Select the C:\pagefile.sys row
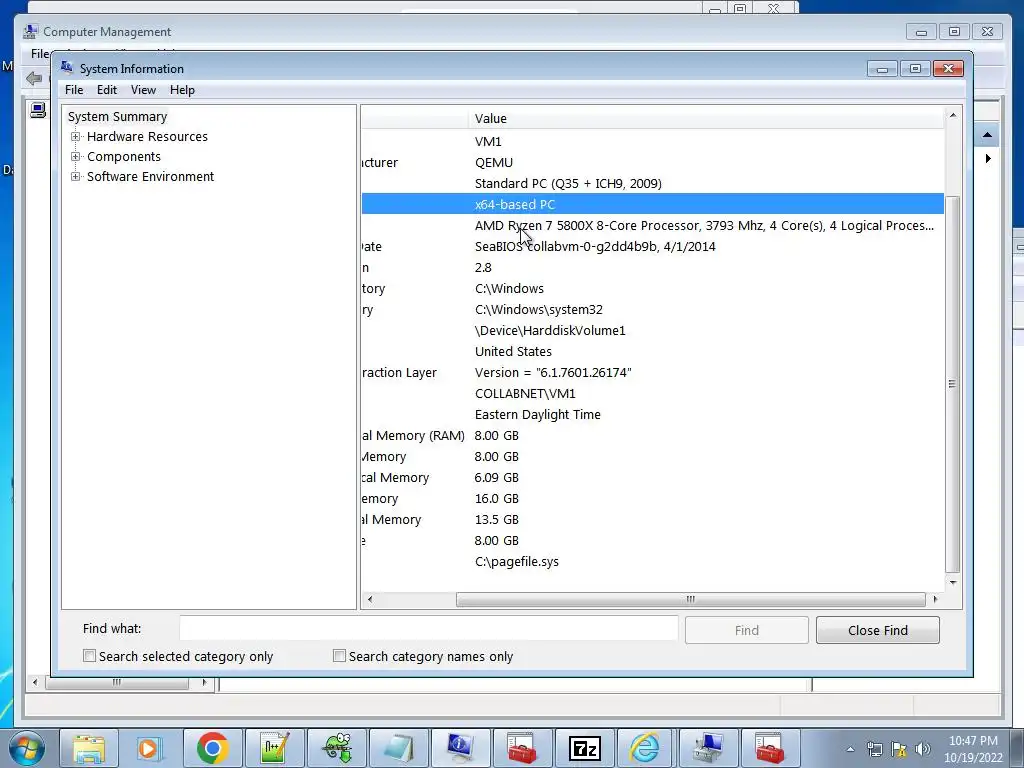 click(652, 561)
